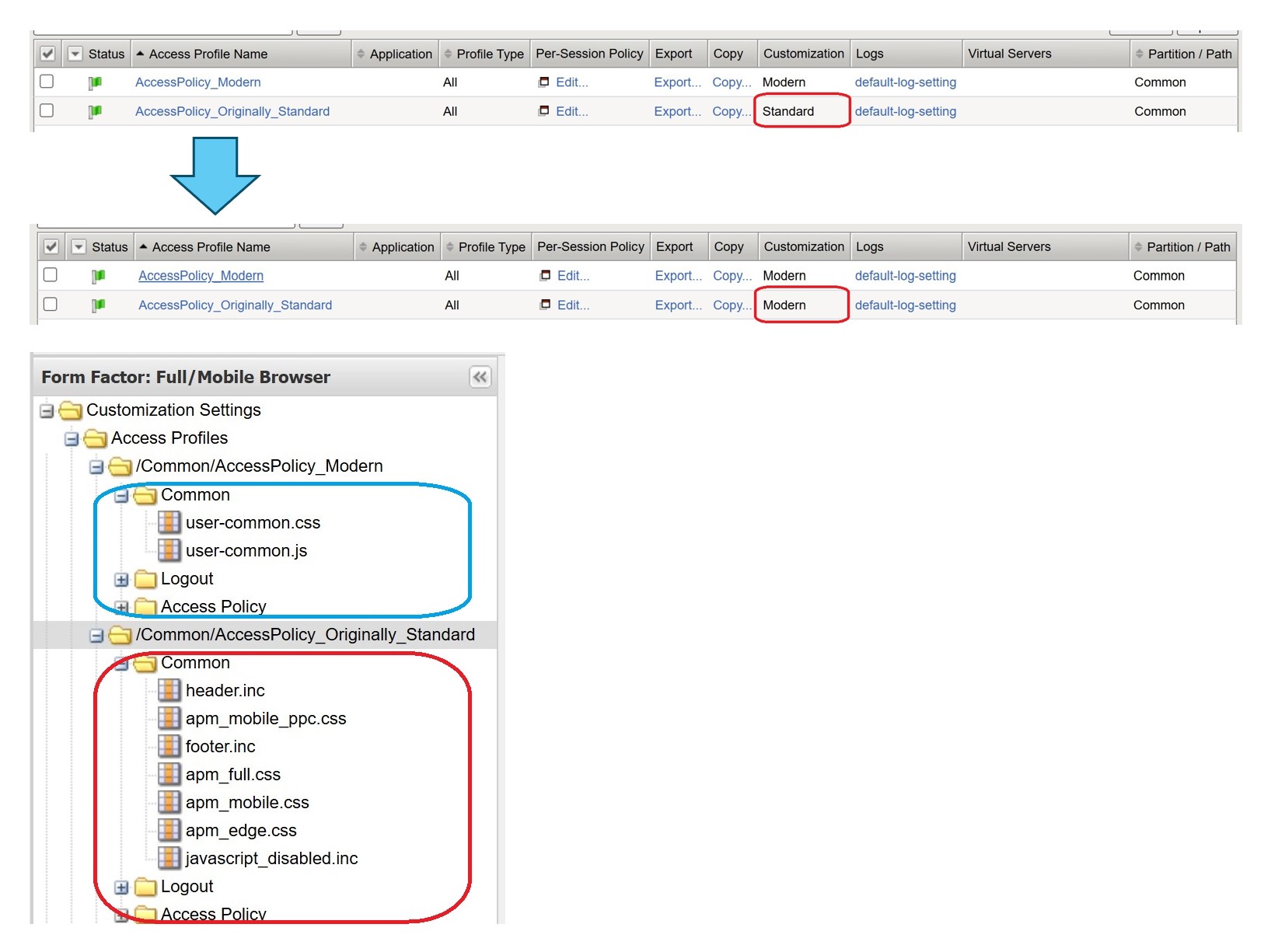Image resolution: width=1271 pixels, height=952 pixels.
Task: Open the apm_edge.css file
Action: (239, 830)
